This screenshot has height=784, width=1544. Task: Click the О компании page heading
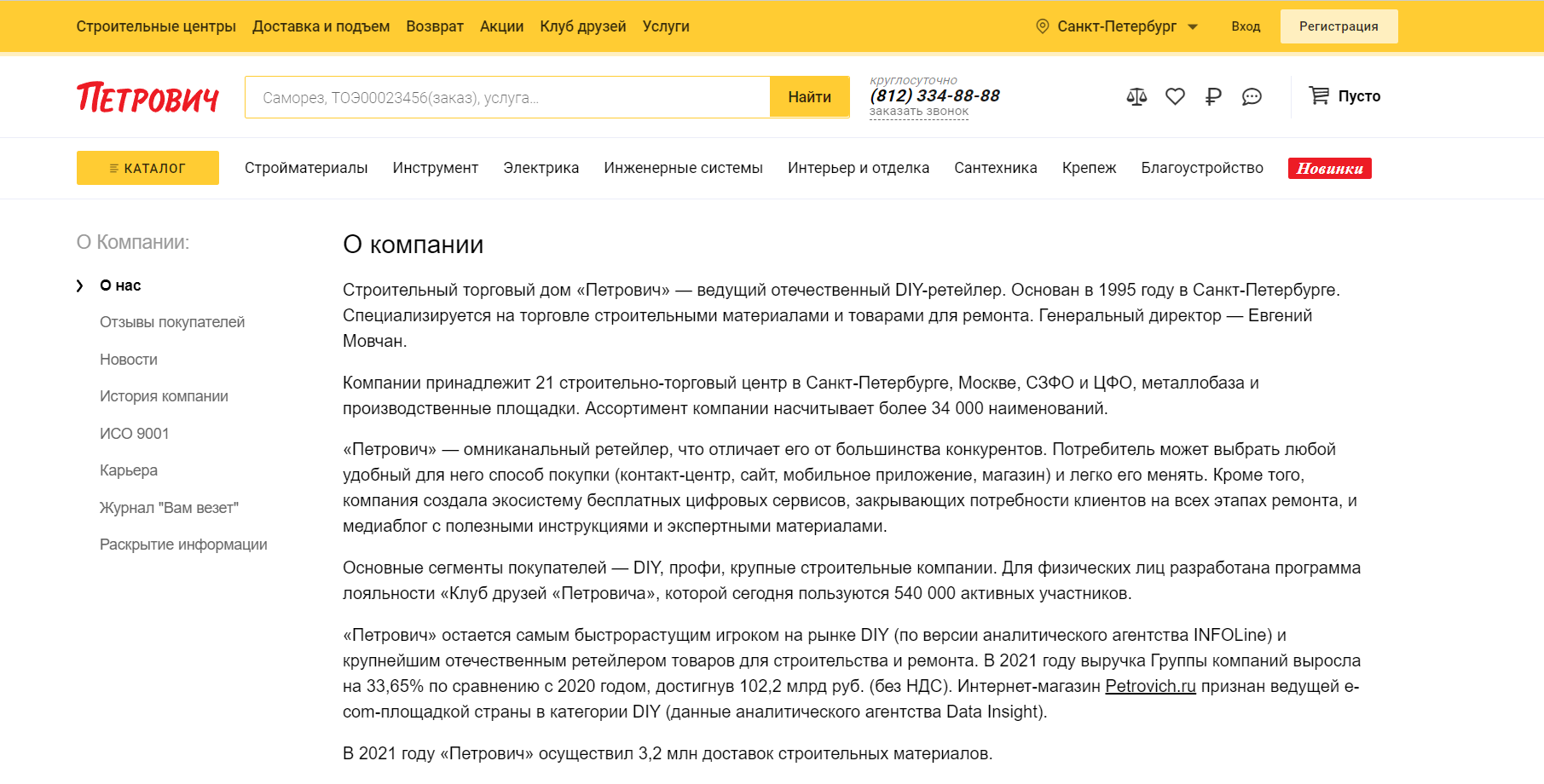click(x=413, y=245)
